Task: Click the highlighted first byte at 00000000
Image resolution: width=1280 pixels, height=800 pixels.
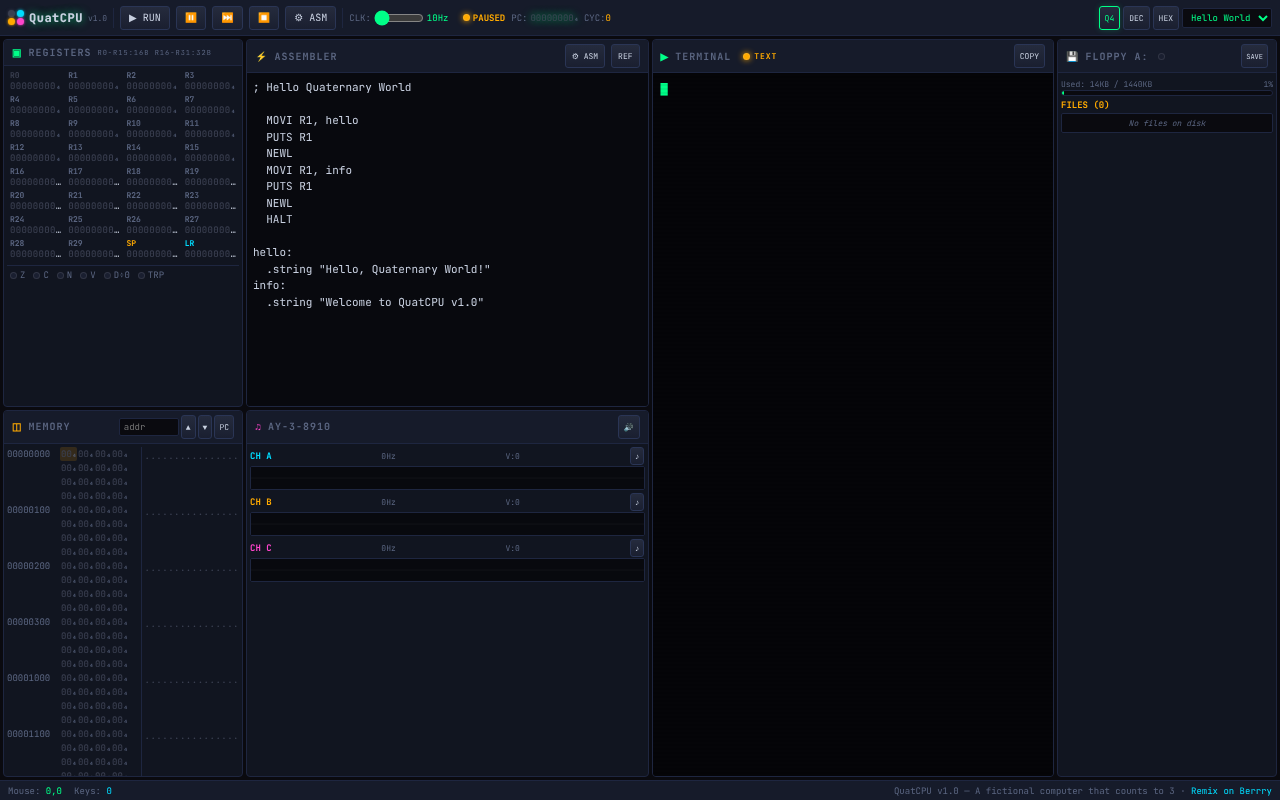Action: coord(68,454)
